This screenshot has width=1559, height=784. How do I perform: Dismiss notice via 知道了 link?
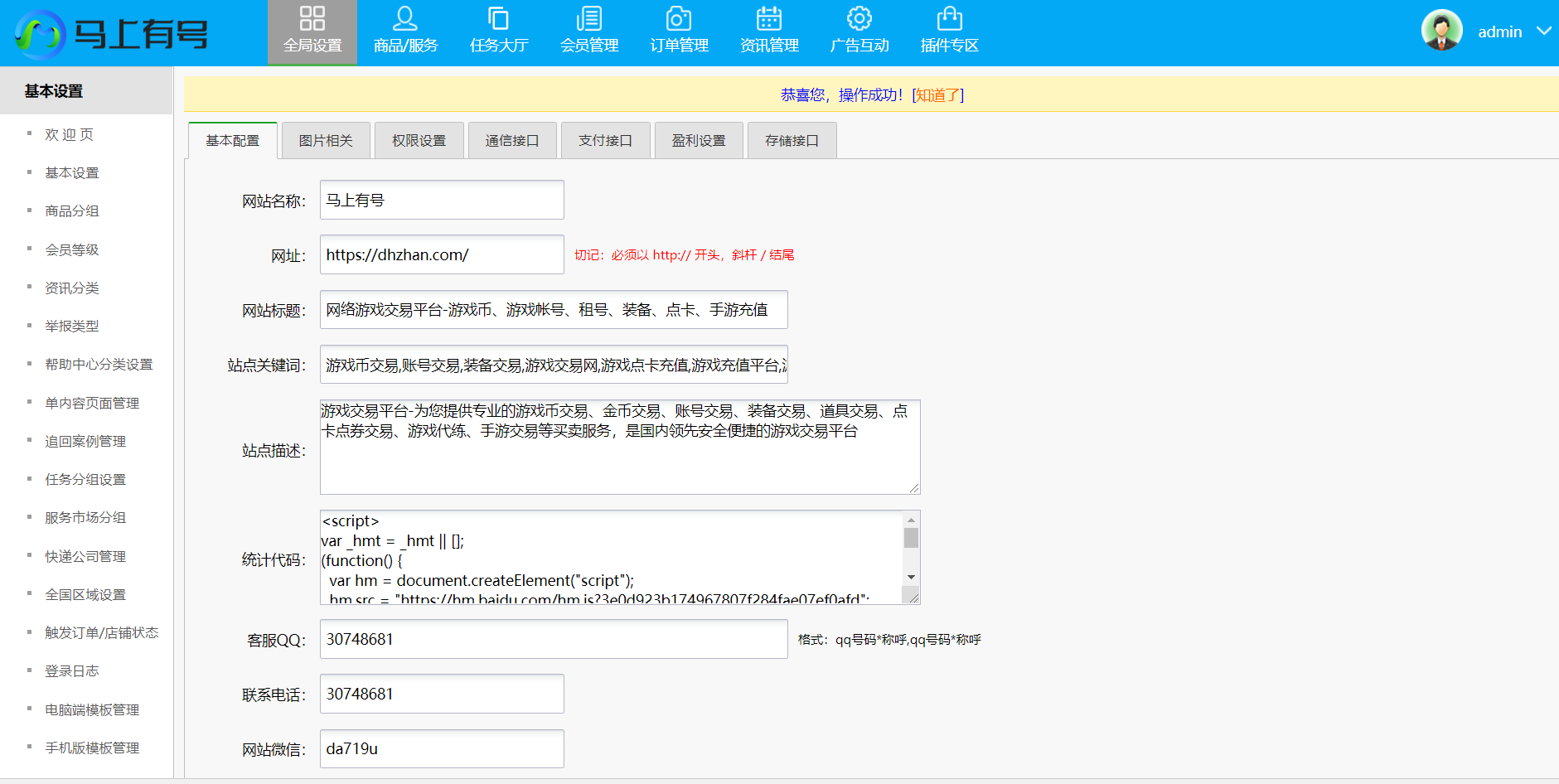coord(938,95)
